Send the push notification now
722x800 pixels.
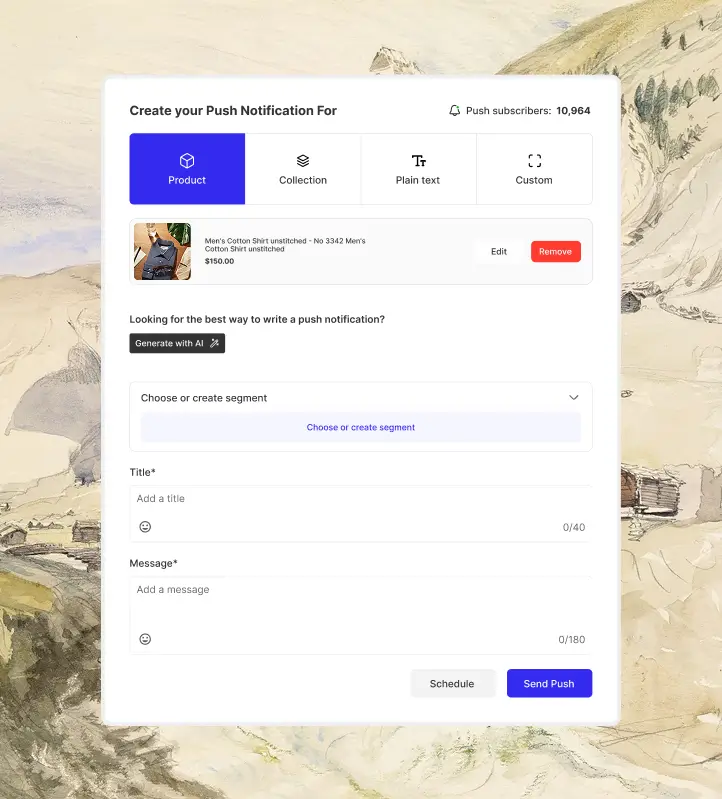click(550, 683)
